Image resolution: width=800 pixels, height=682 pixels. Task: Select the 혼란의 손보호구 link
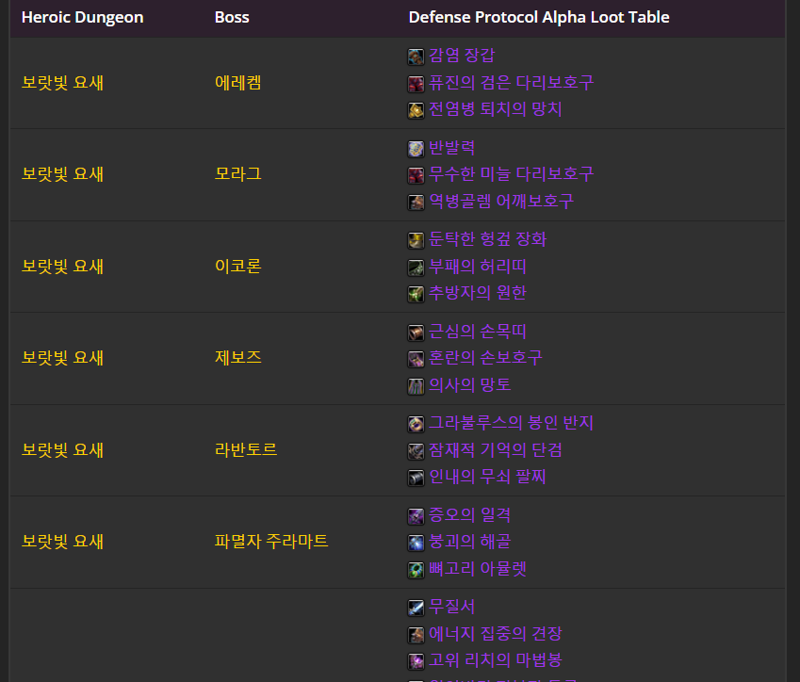point(485,358)
